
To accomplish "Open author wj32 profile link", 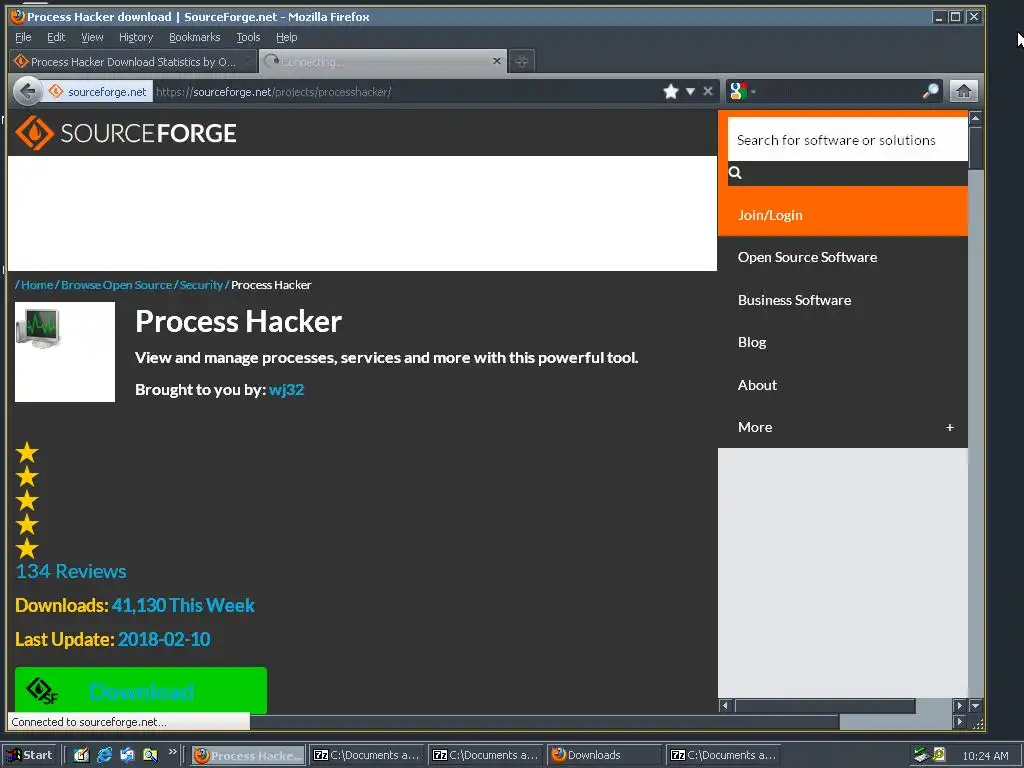I will [x=286, y=390].
